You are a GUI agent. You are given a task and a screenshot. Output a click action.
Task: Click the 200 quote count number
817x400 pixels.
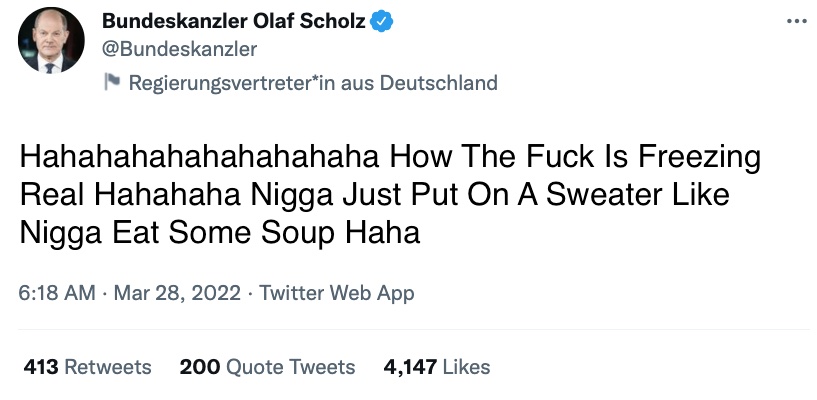(x=200, y=367)
